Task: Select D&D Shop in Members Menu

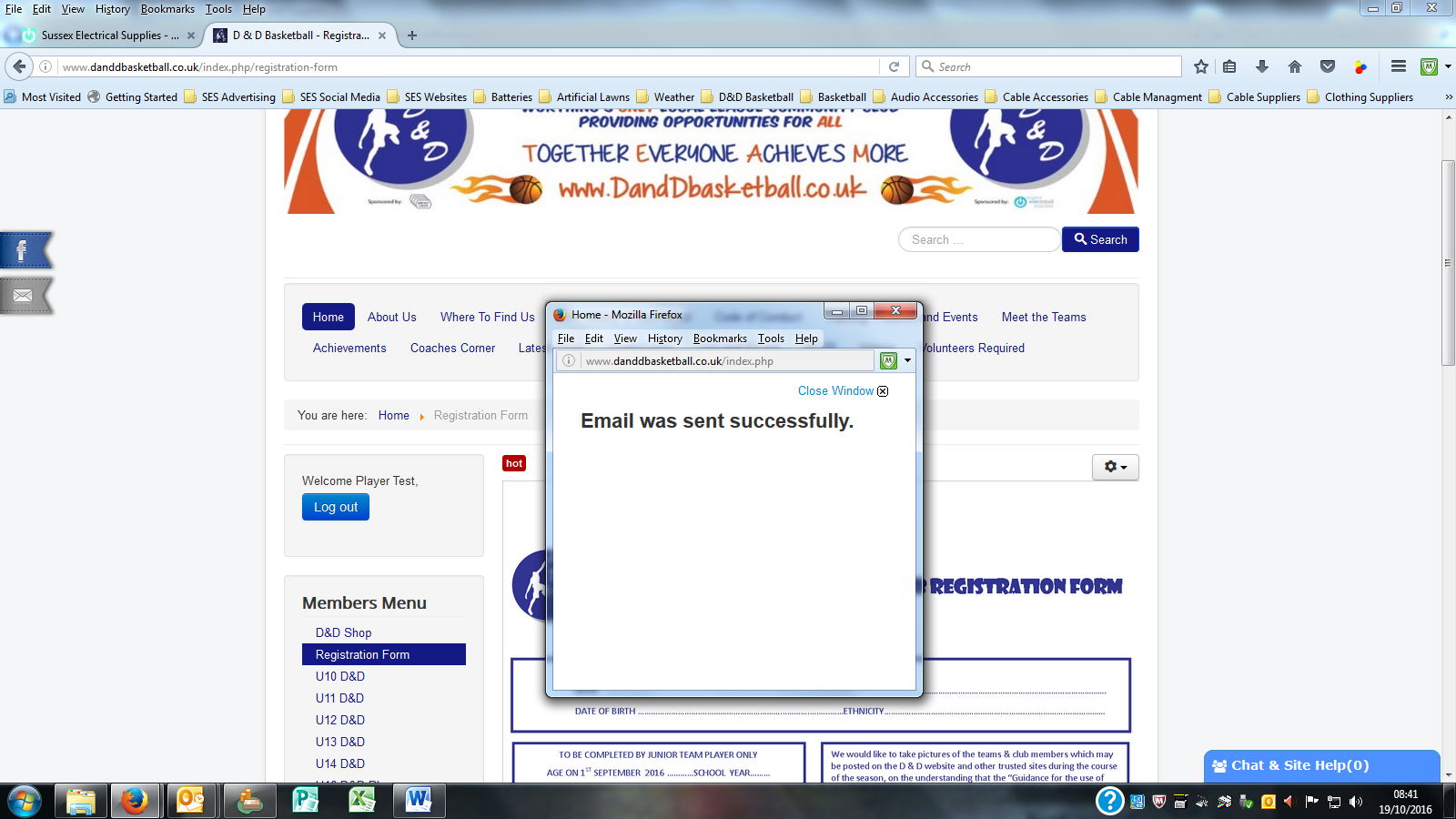Action: pyautogui.click(x=343, y=632)
